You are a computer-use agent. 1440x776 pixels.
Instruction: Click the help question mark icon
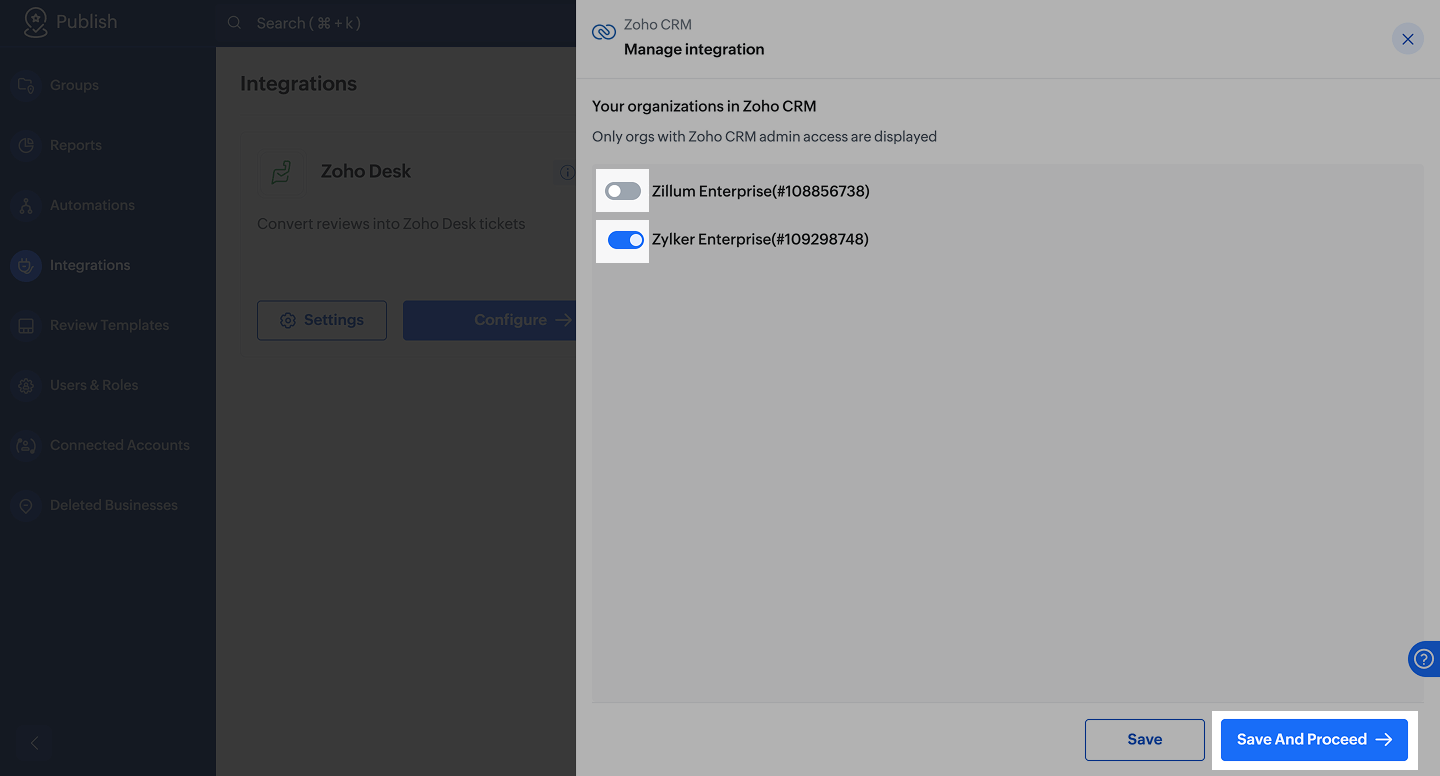tap(1423, 660)
